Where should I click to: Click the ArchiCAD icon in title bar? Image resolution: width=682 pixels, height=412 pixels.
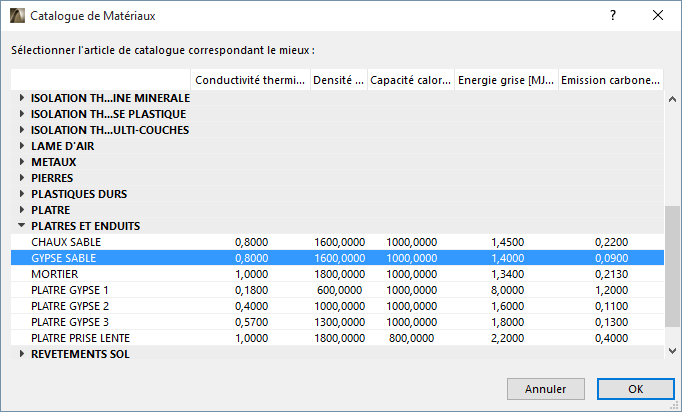pyautogui.click(x=17, y=17)
